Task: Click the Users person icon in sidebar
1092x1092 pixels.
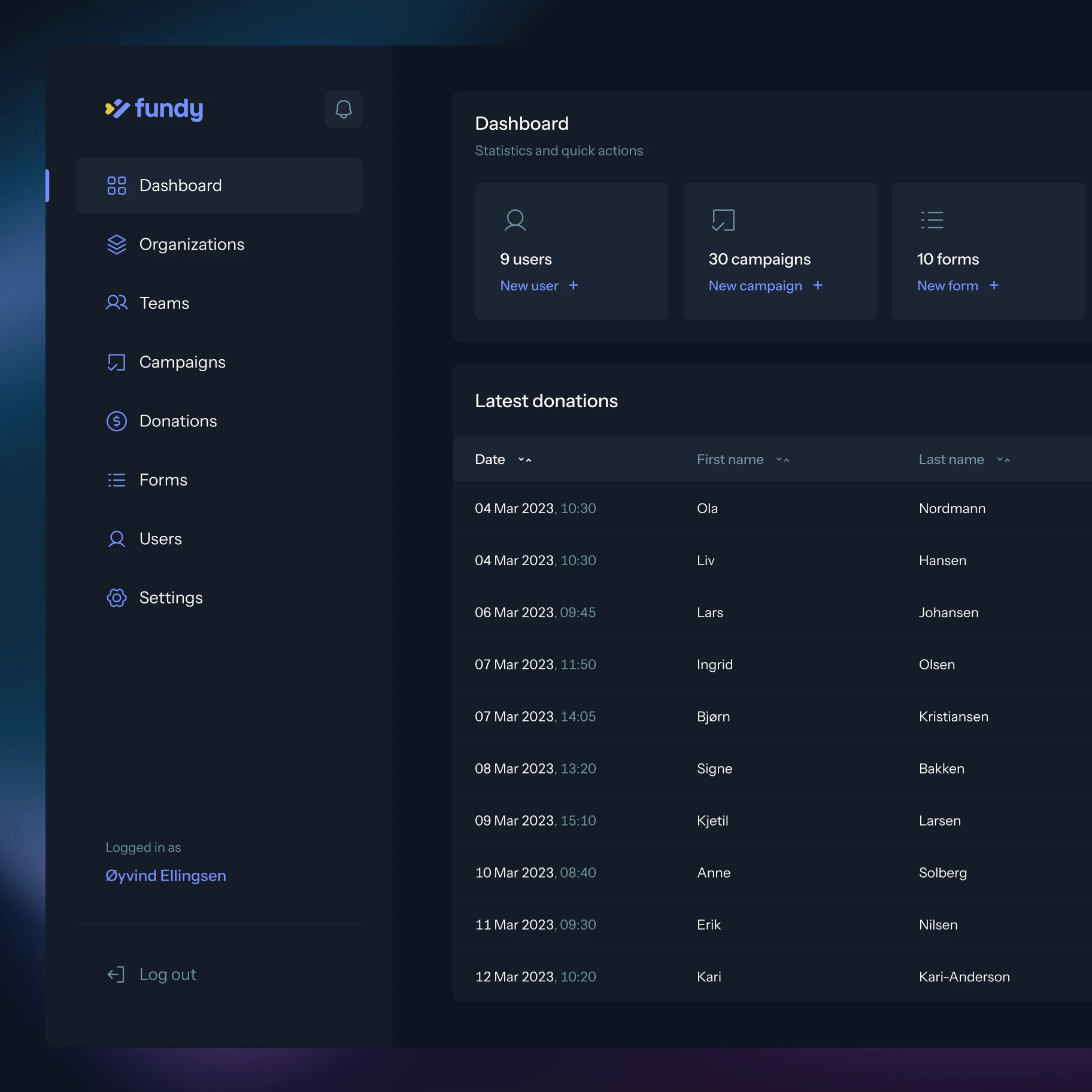Action: (117, 539)
